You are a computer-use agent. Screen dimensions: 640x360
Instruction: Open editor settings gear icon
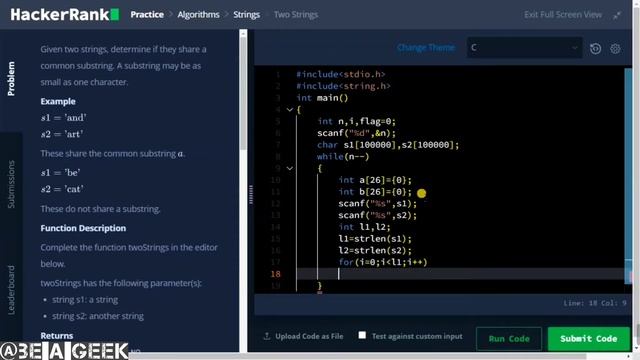click(x=615, y=49)
